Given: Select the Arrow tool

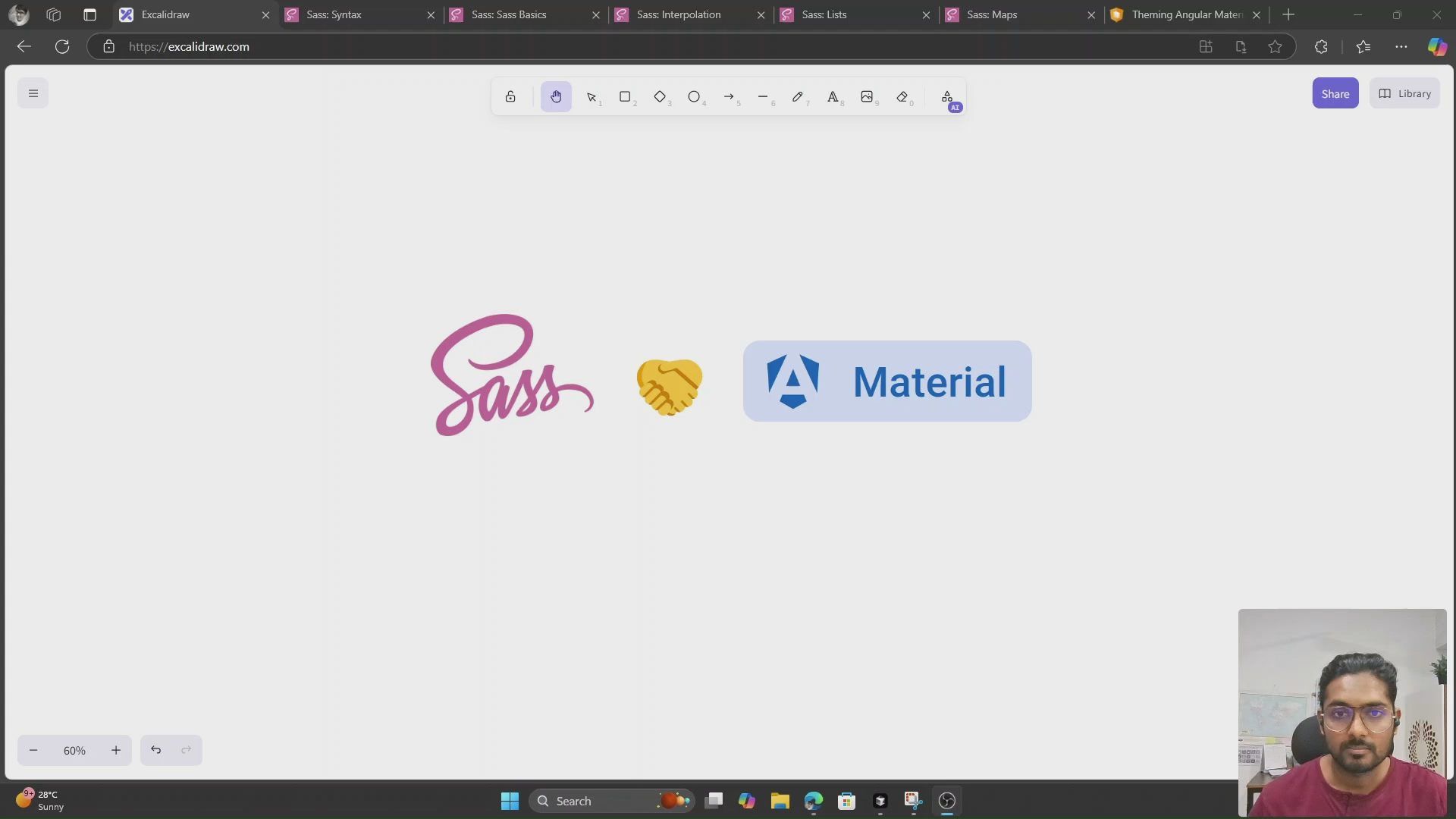Looking at the screenshot, I should [730, 96].
